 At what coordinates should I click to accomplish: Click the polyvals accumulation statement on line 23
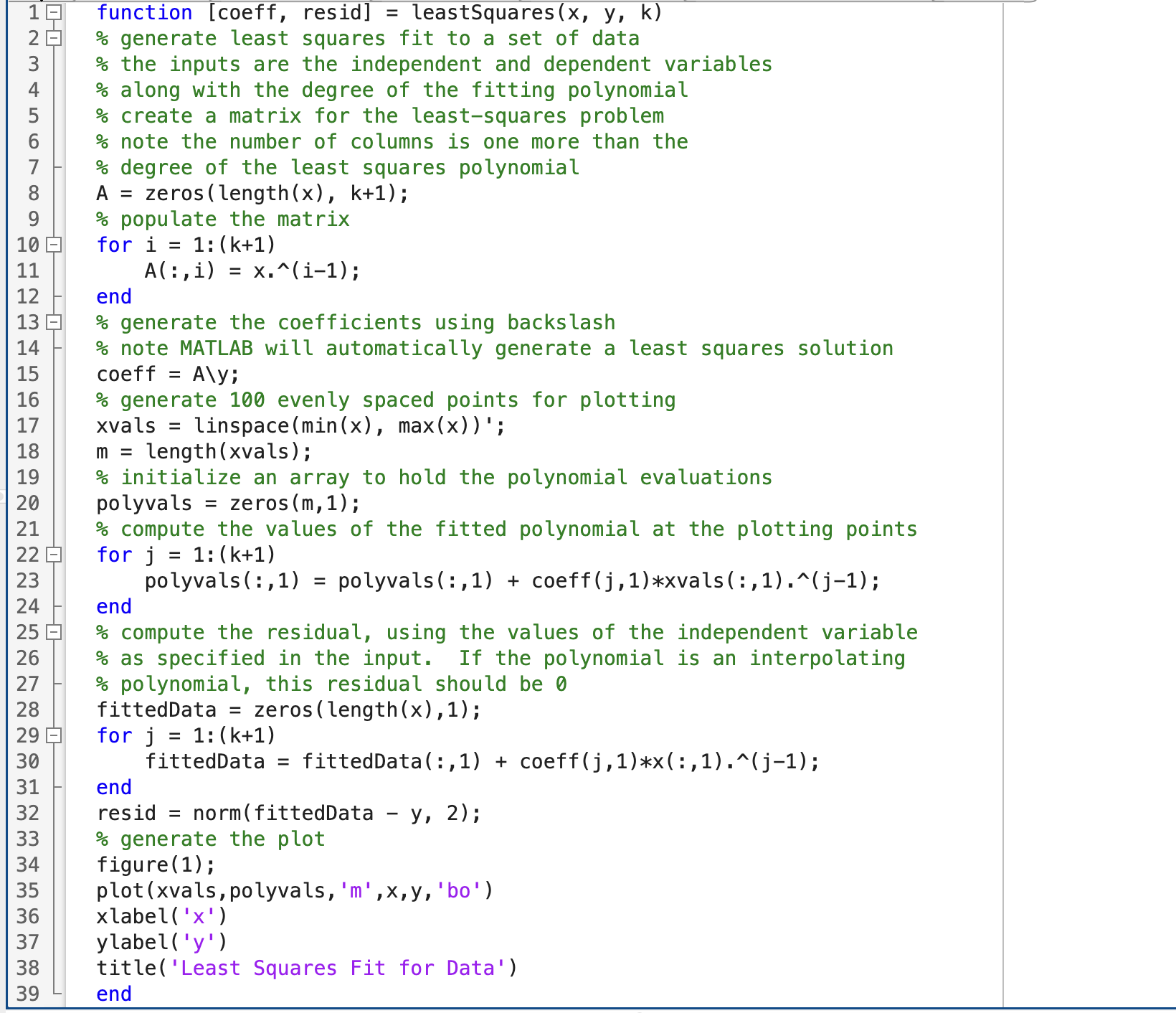(x=513, y=581)
